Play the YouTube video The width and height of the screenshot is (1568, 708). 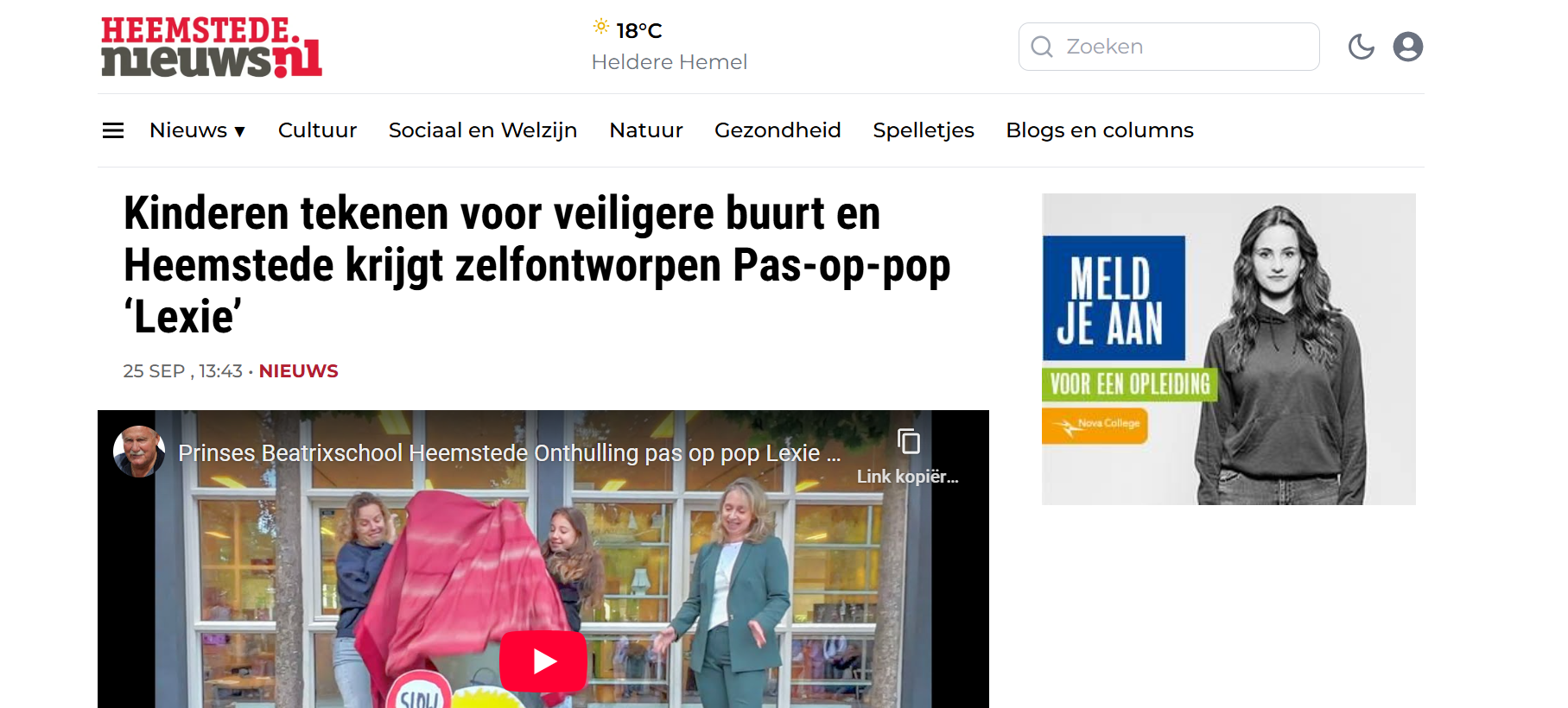(543, 661)
